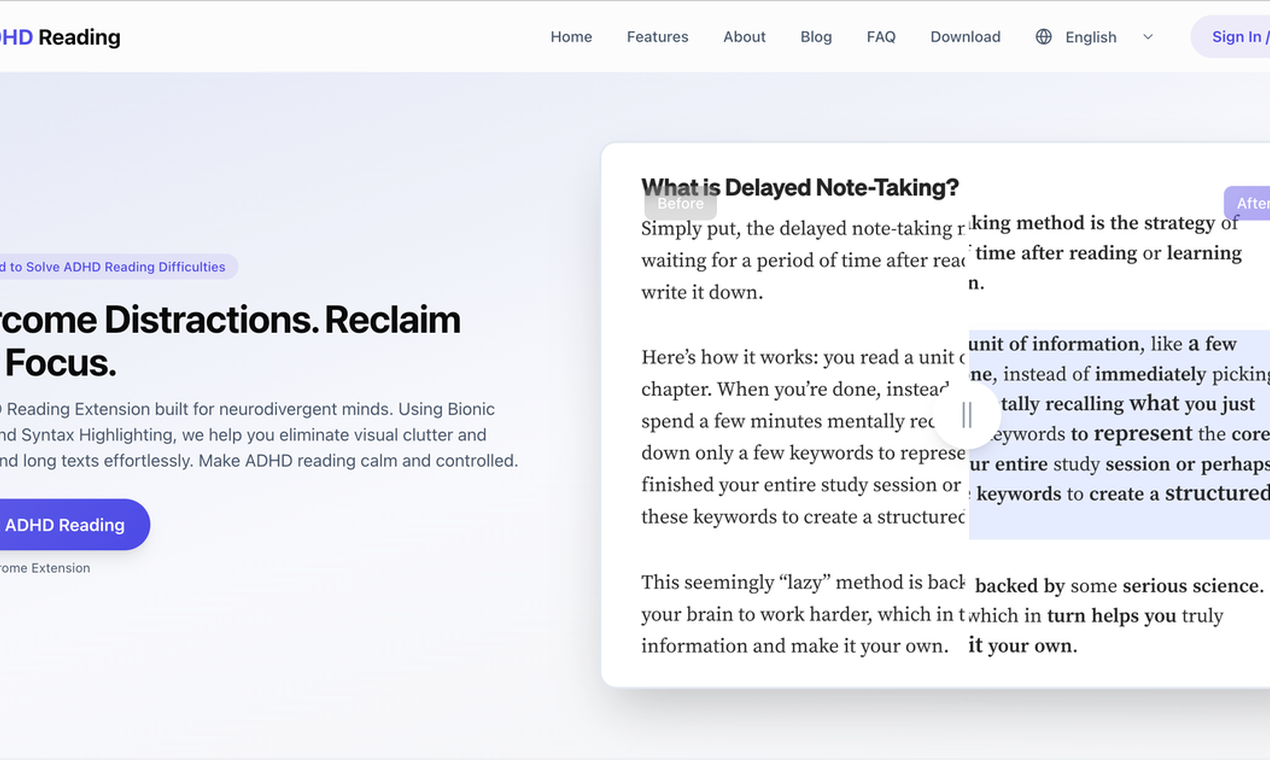This screenshot has width=1270, height=760.
Task: Click the Solve ADHD Reading Difficulties badge
Action: coord(117,267)
